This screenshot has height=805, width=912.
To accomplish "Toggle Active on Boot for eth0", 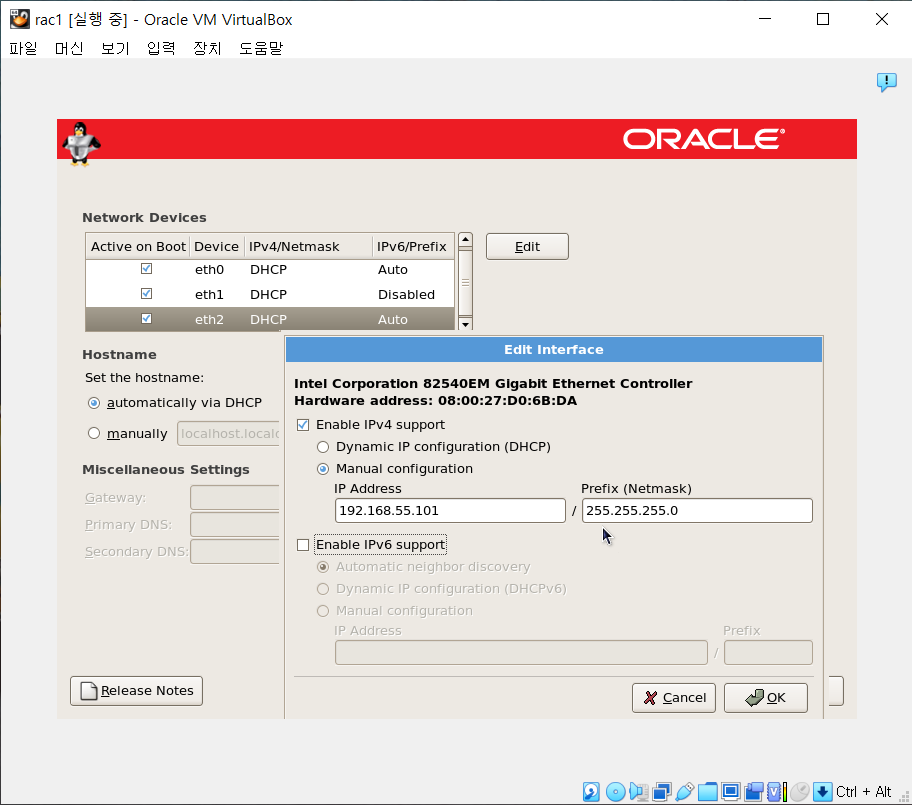I will pyautogui.click(x=147, y=269).
